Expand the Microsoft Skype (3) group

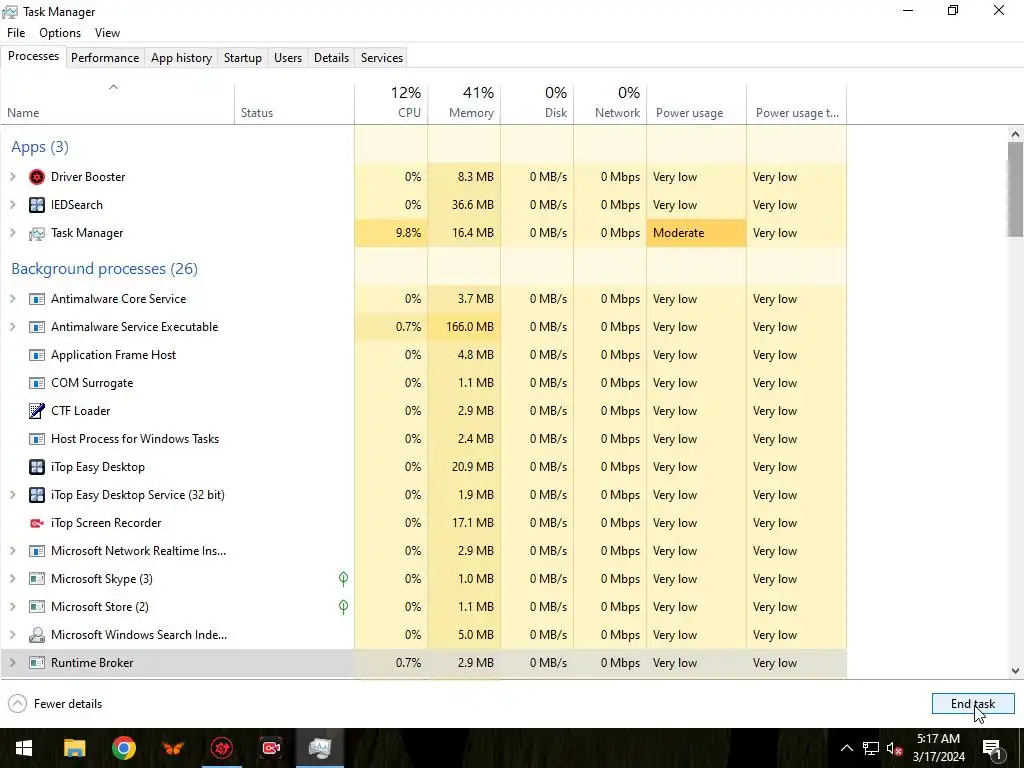(12, 579)
